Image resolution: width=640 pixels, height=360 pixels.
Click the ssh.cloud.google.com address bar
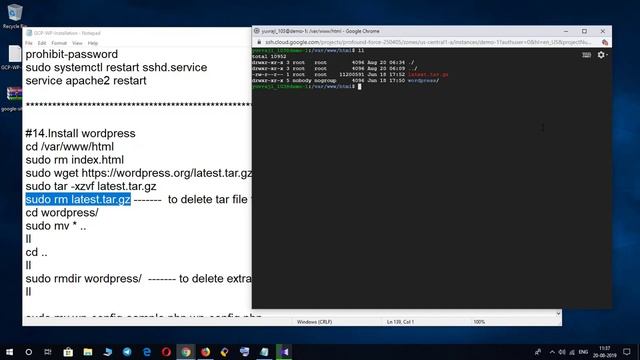pos(428,42)
